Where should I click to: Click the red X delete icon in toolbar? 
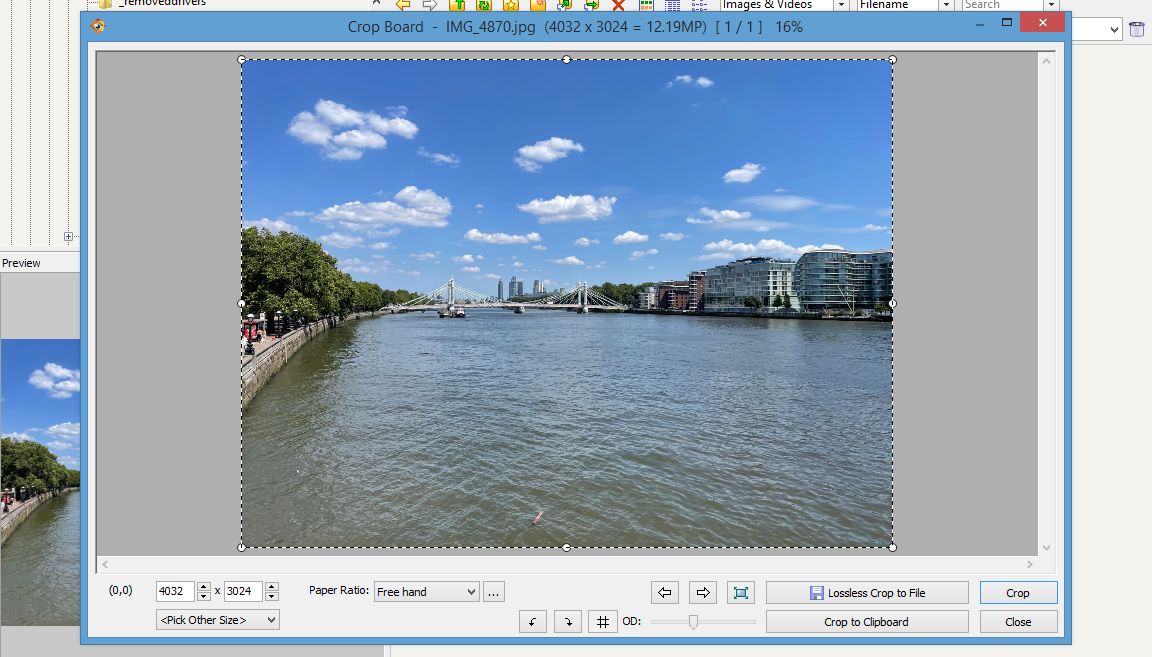619,5
